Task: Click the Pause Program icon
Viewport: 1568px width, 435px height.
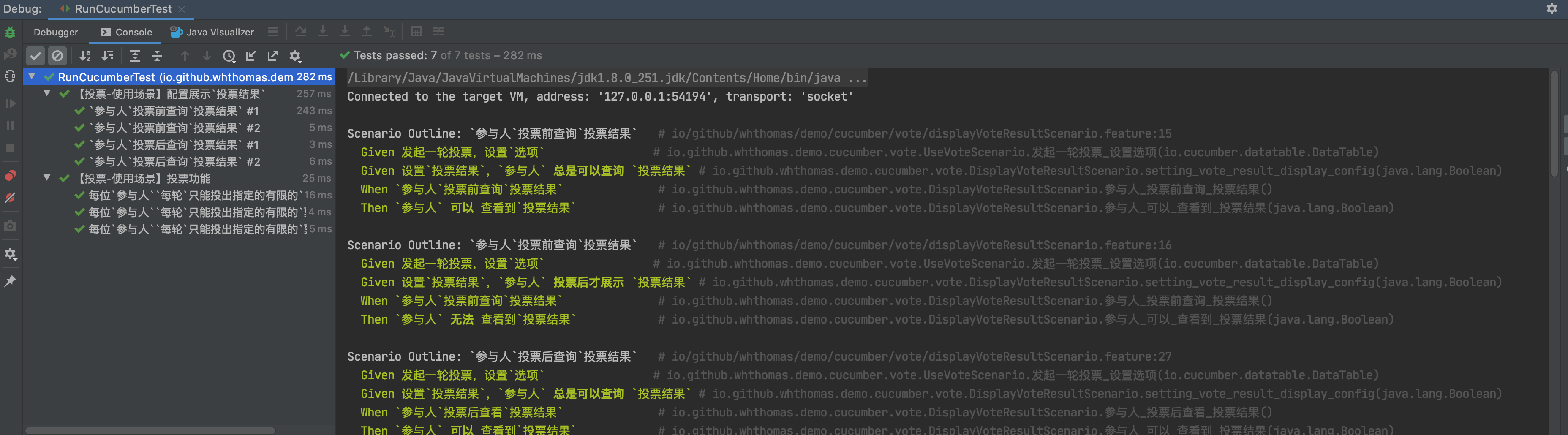Action: click(10, 125)
